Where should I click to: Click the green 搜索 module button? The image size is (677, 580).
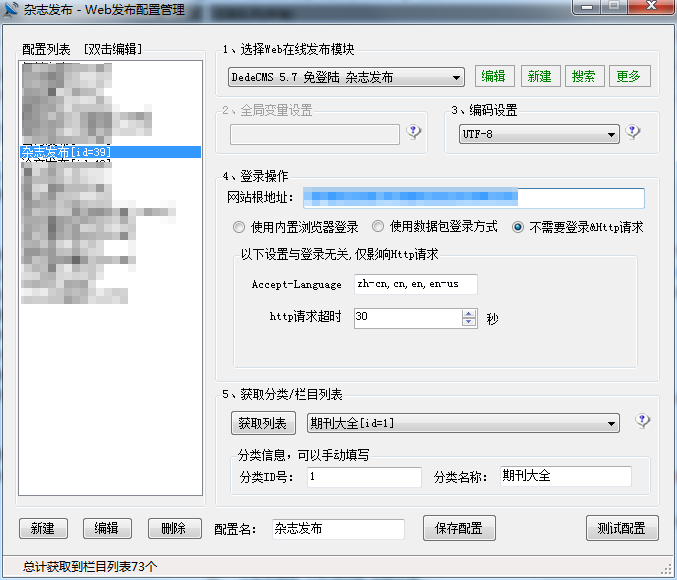(x=584, y=76)
